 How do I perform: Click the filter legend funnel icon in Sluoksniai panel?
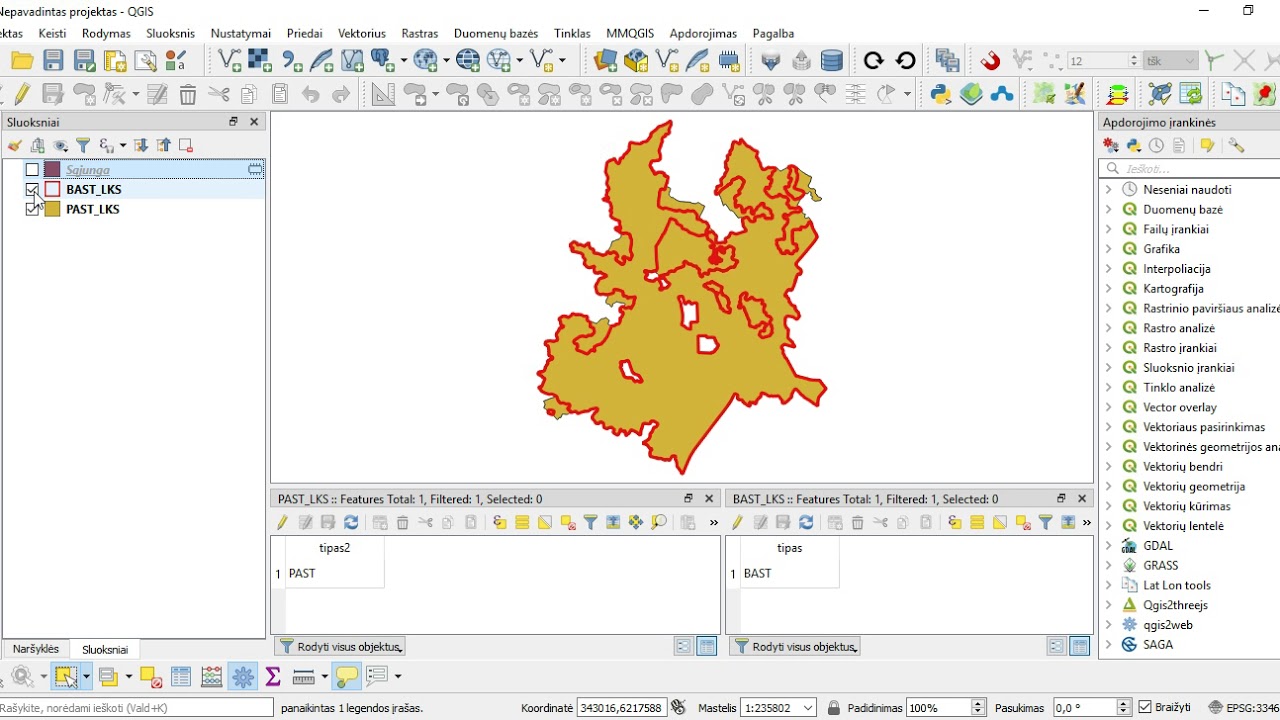[83, 145]
